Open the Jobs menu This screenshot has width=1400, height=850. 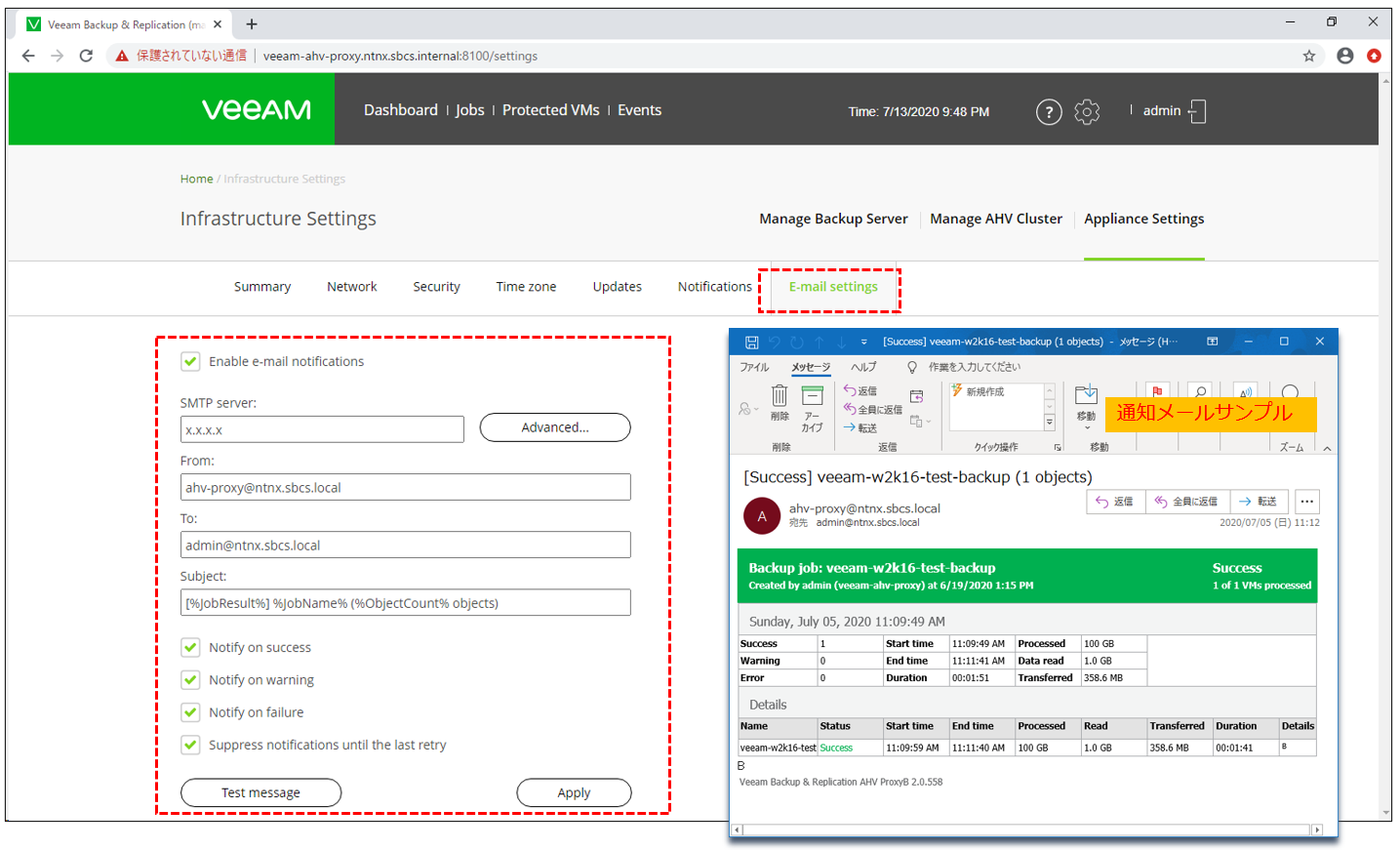tap(470, 110)
